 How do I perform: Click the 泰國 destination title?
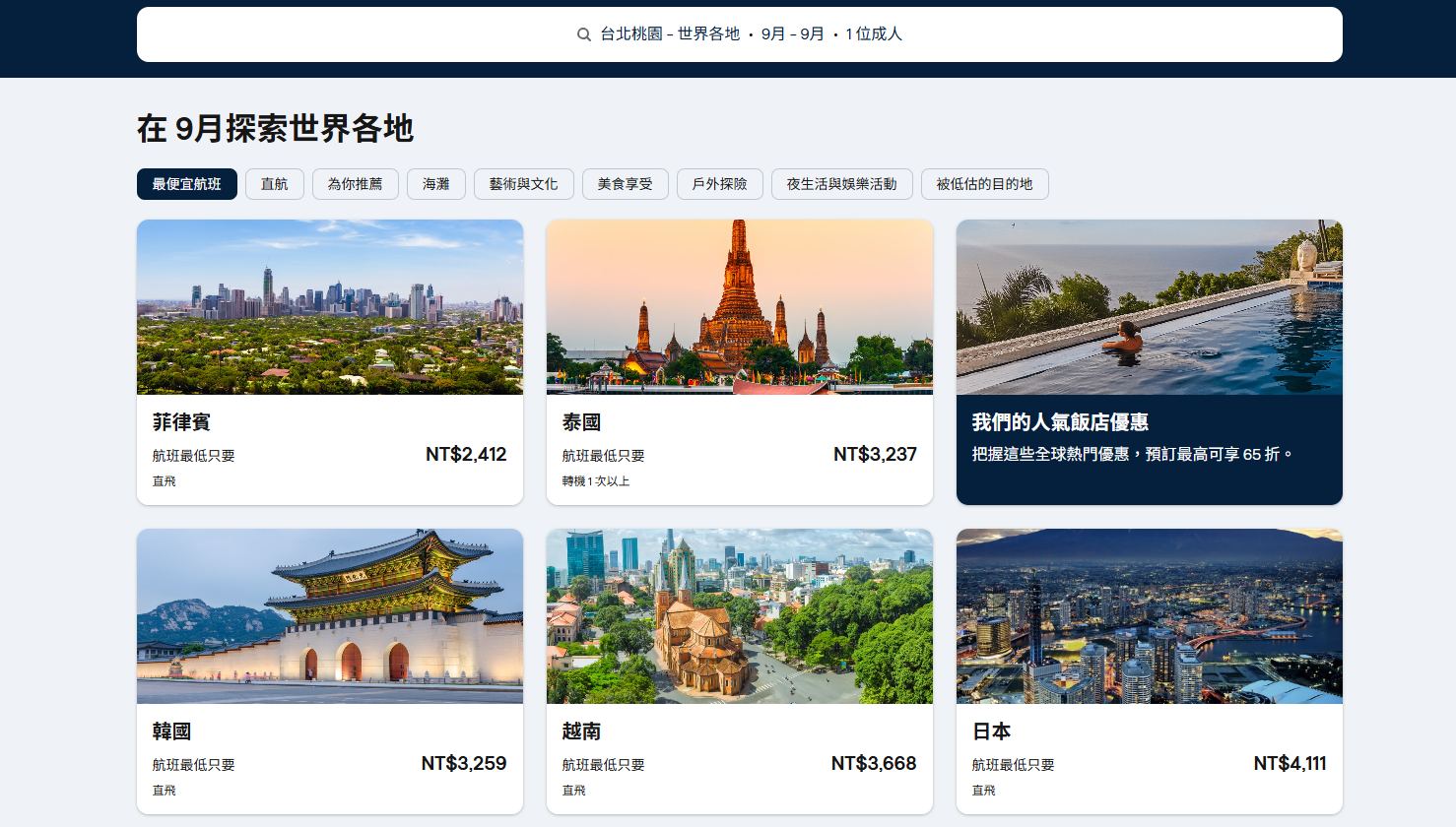582,422
